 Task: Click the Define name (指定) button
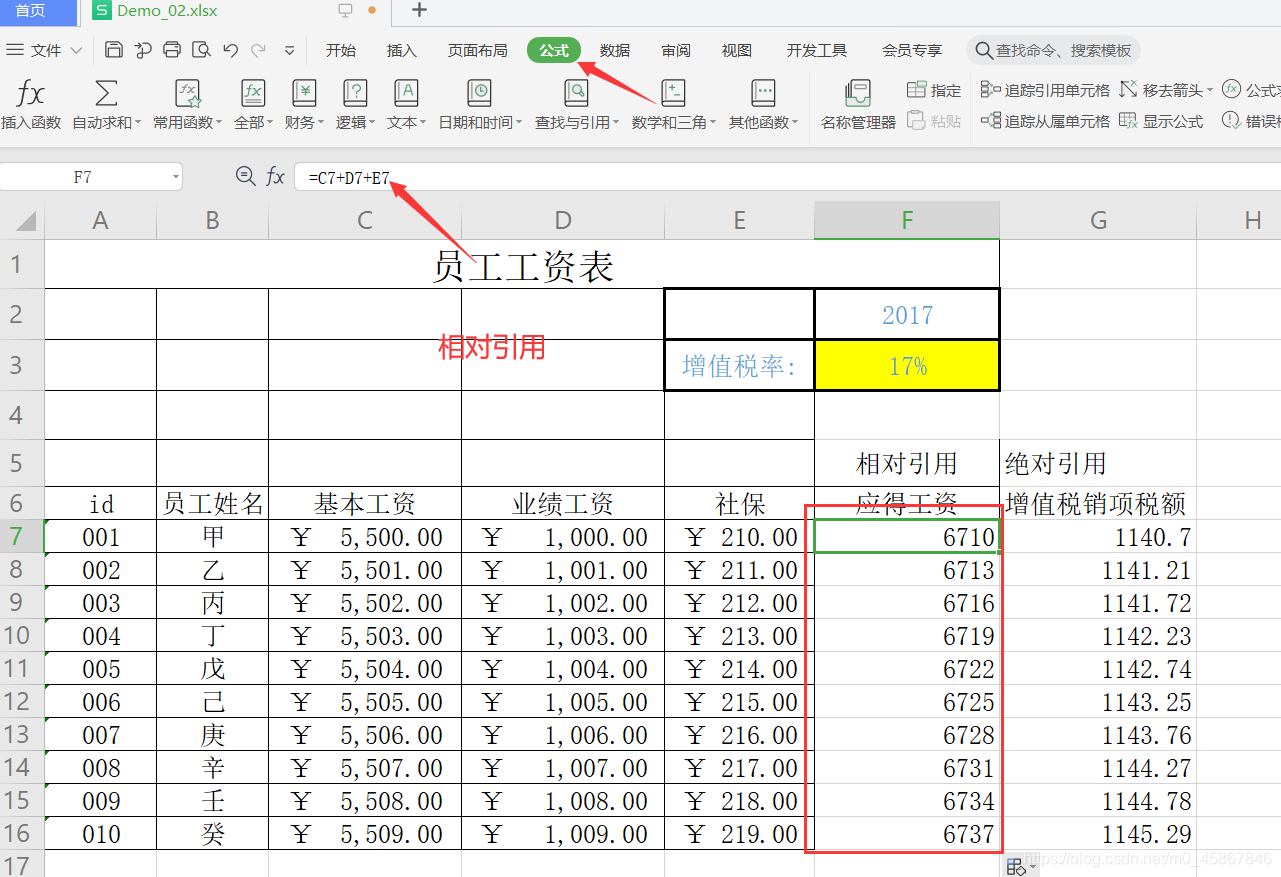pos(934,90)
